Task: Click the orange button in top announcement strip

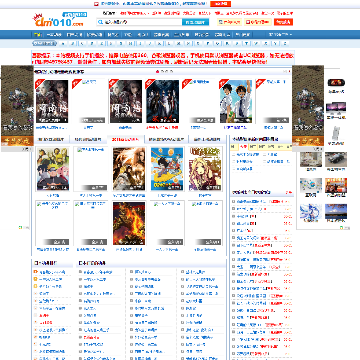Action: (x=220, y=4)
